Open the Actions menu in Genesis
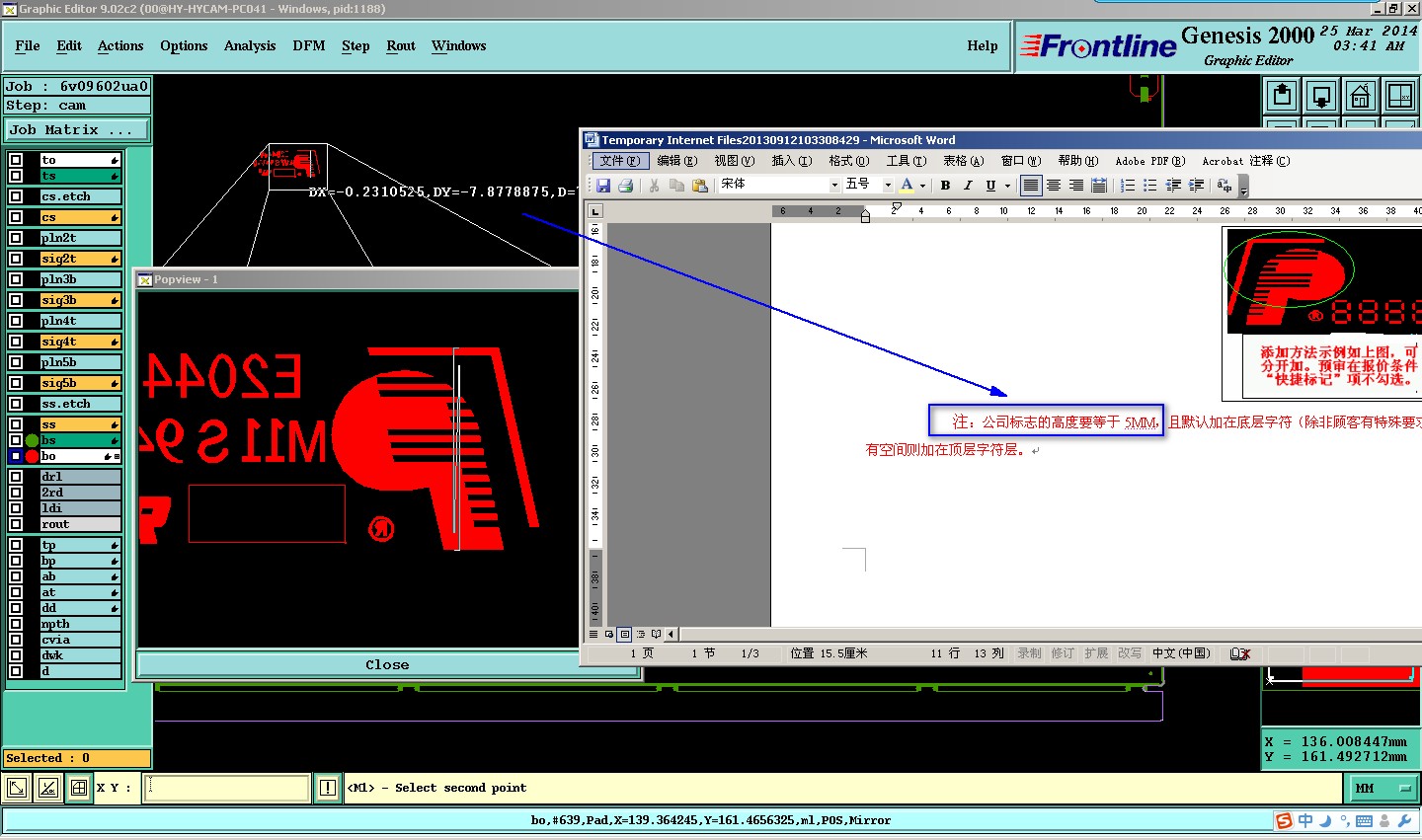1422x840 pixels. 120,45
